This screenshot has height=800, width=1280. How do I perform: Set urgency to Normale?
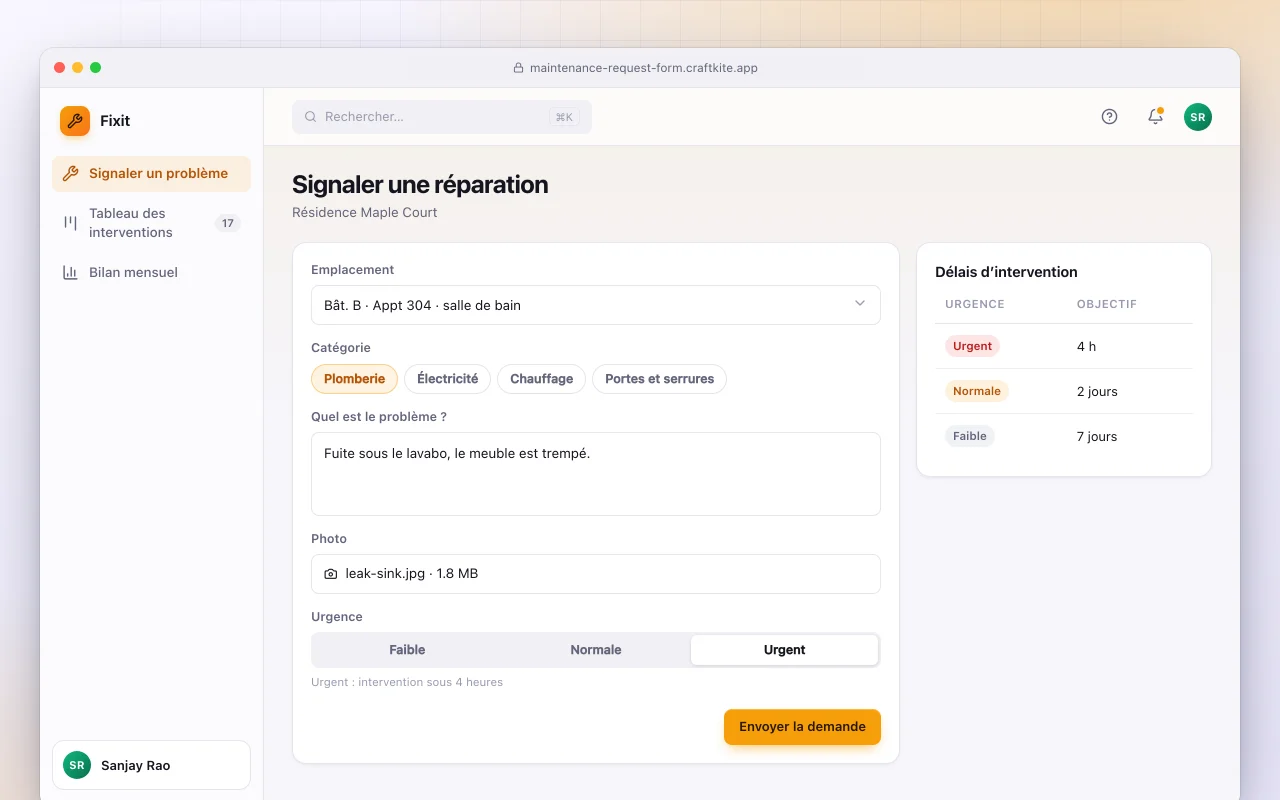tap(596, 650)
